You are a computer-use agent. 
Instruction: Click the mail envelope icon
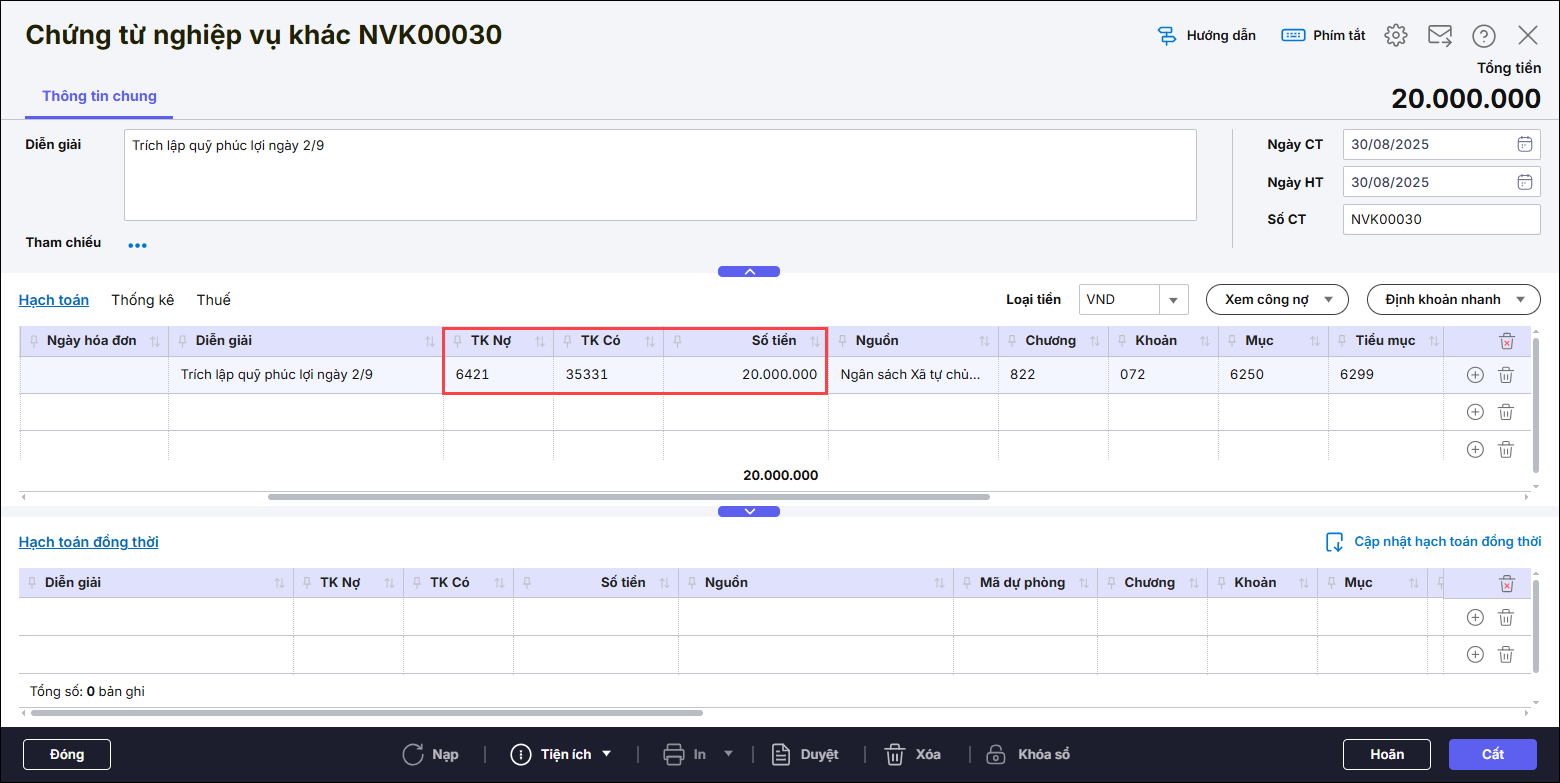pyautogui.click(x=1439, y=36)
